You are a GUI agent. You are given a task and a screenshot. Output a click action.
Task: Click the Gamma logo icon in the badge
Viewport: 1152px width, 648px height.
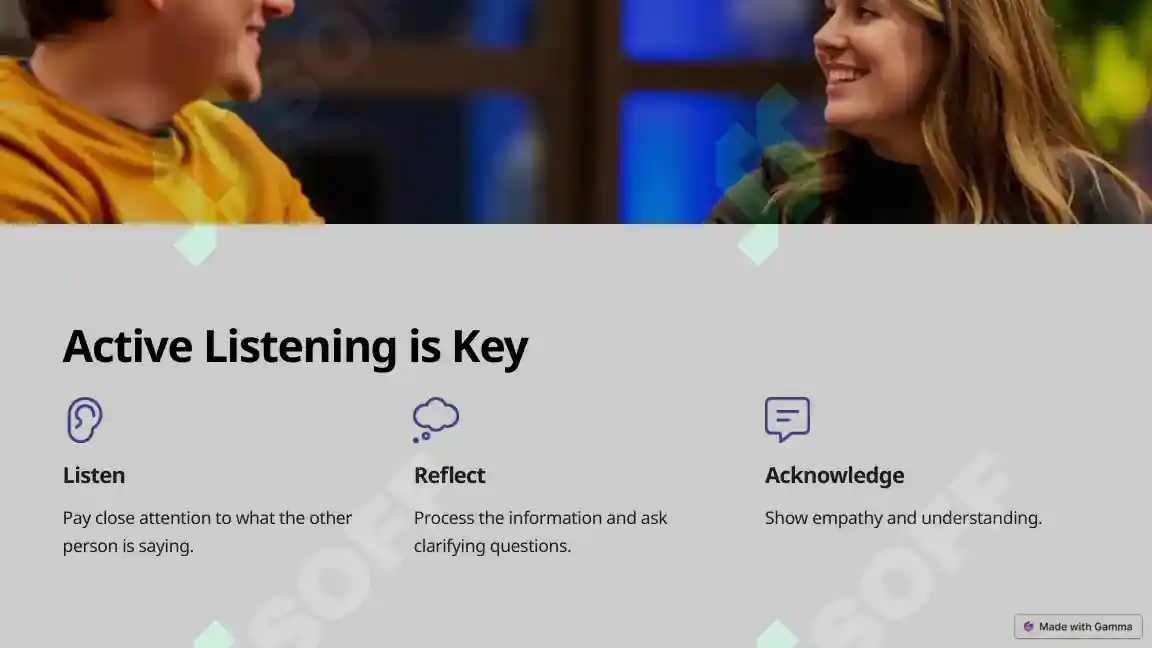pyautogui.click(x=1029, y=627)
